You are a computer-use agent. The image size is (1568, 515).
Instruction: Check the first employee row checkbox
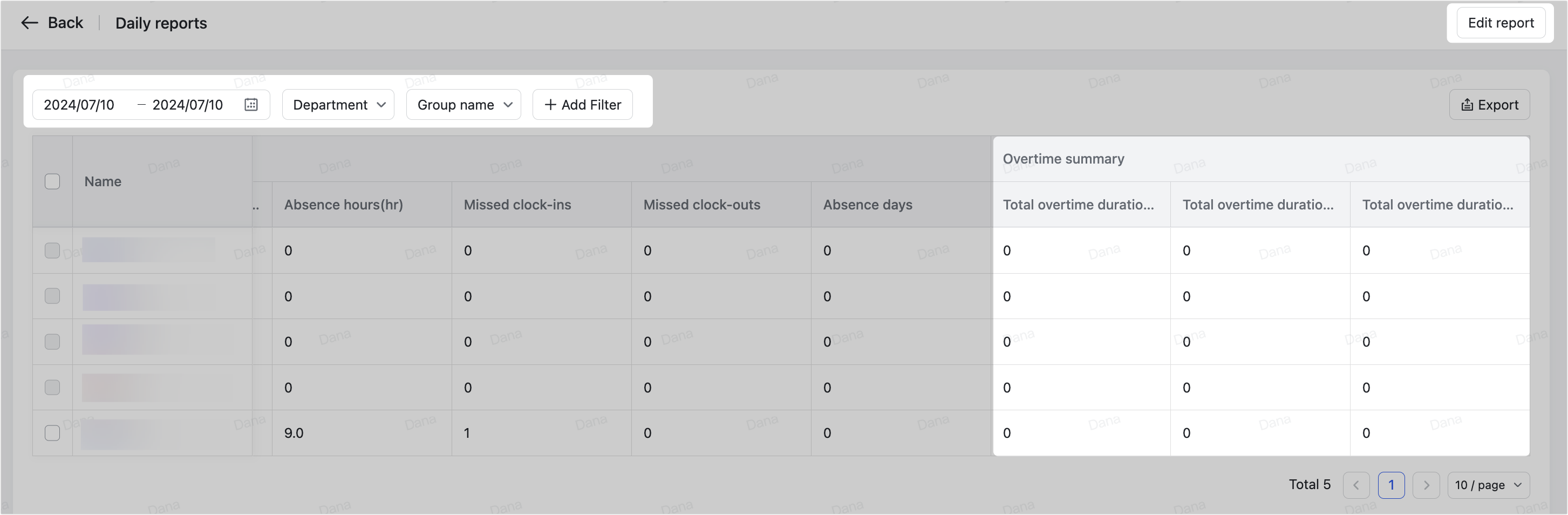pos(52,250)
